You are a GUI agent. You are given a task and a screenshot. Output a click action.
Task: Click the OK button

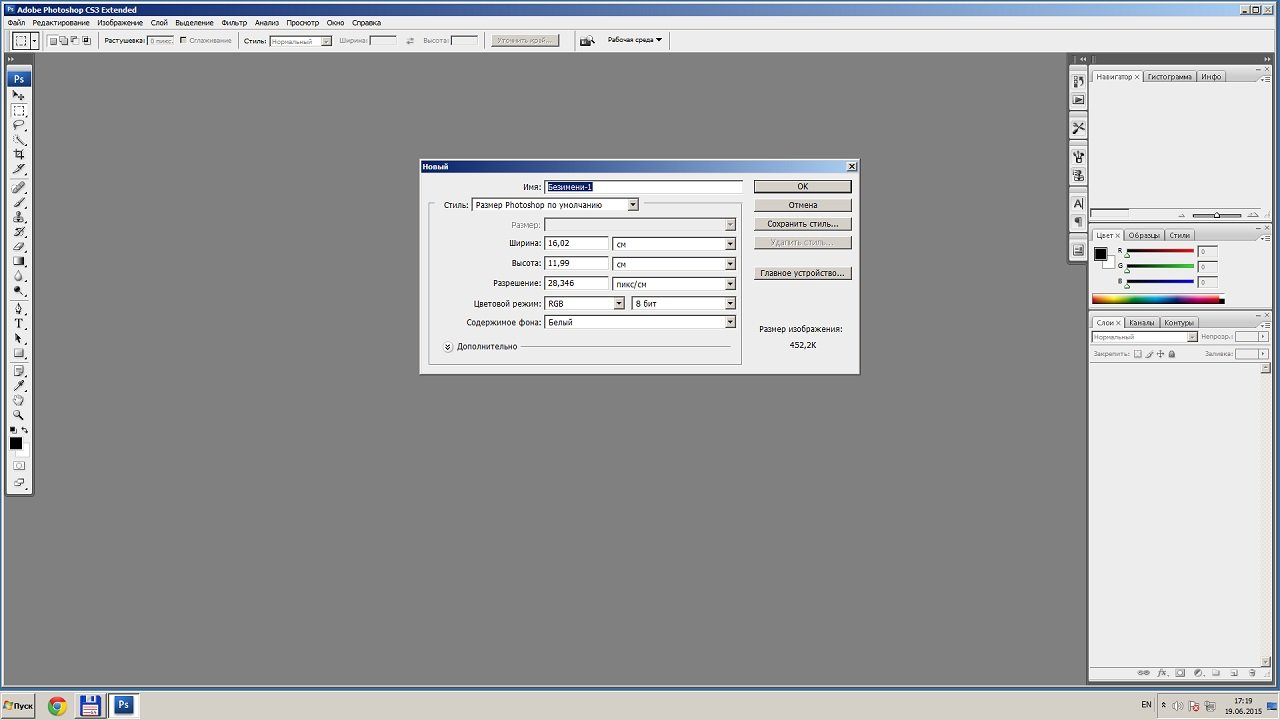(802, 187)
